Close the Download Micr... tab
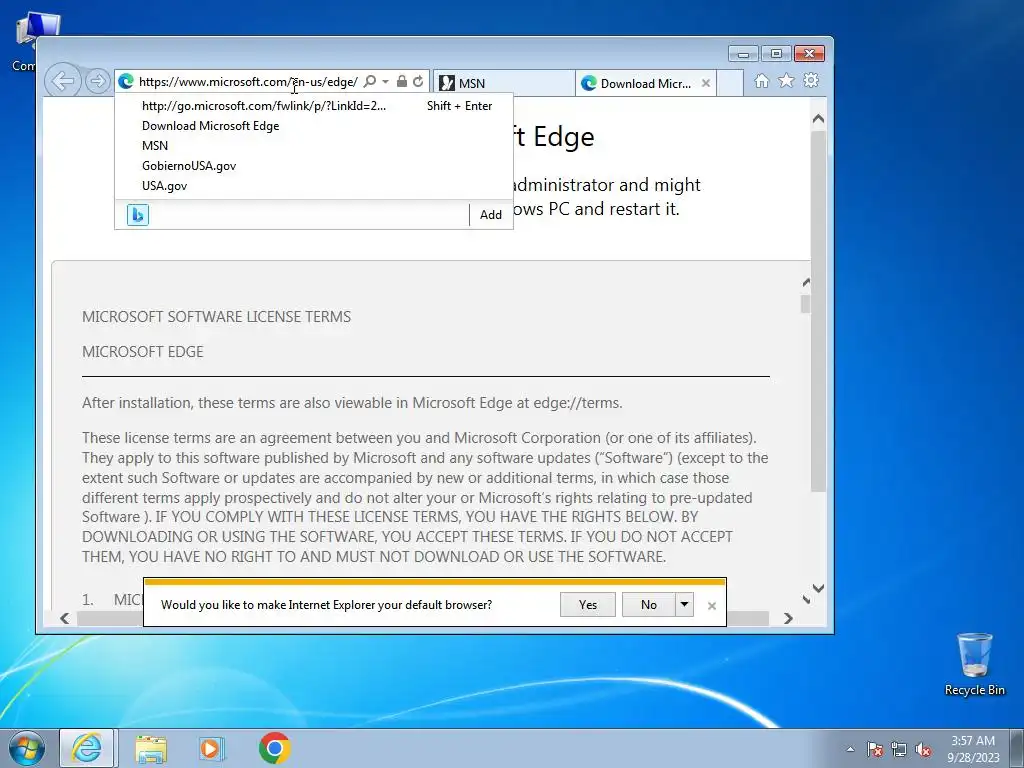Screen dimensions: 1024x768 [706, 83]
